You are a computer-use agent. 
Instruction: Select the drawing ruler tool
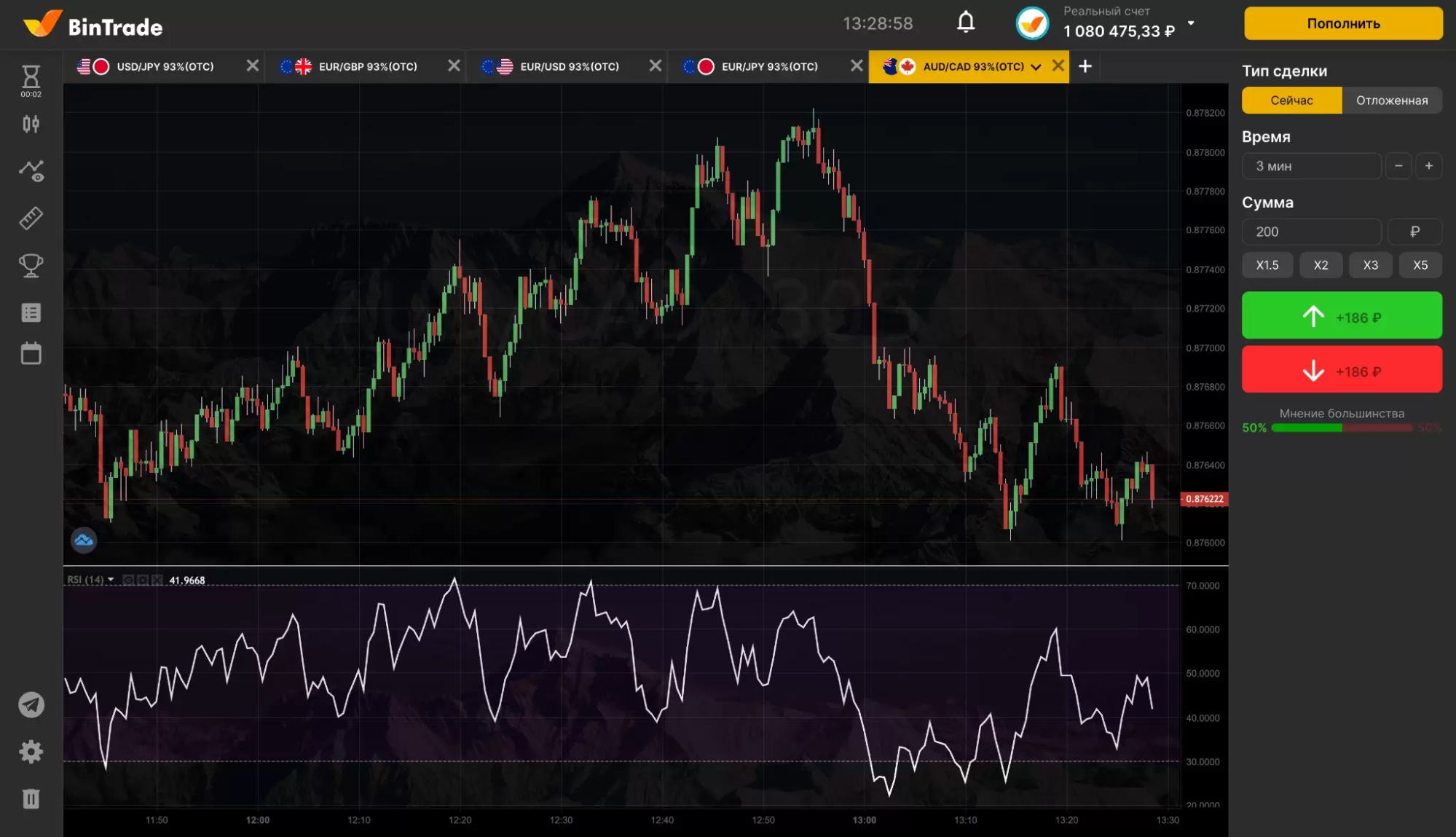pyautogui.click(x=31, y=218)
